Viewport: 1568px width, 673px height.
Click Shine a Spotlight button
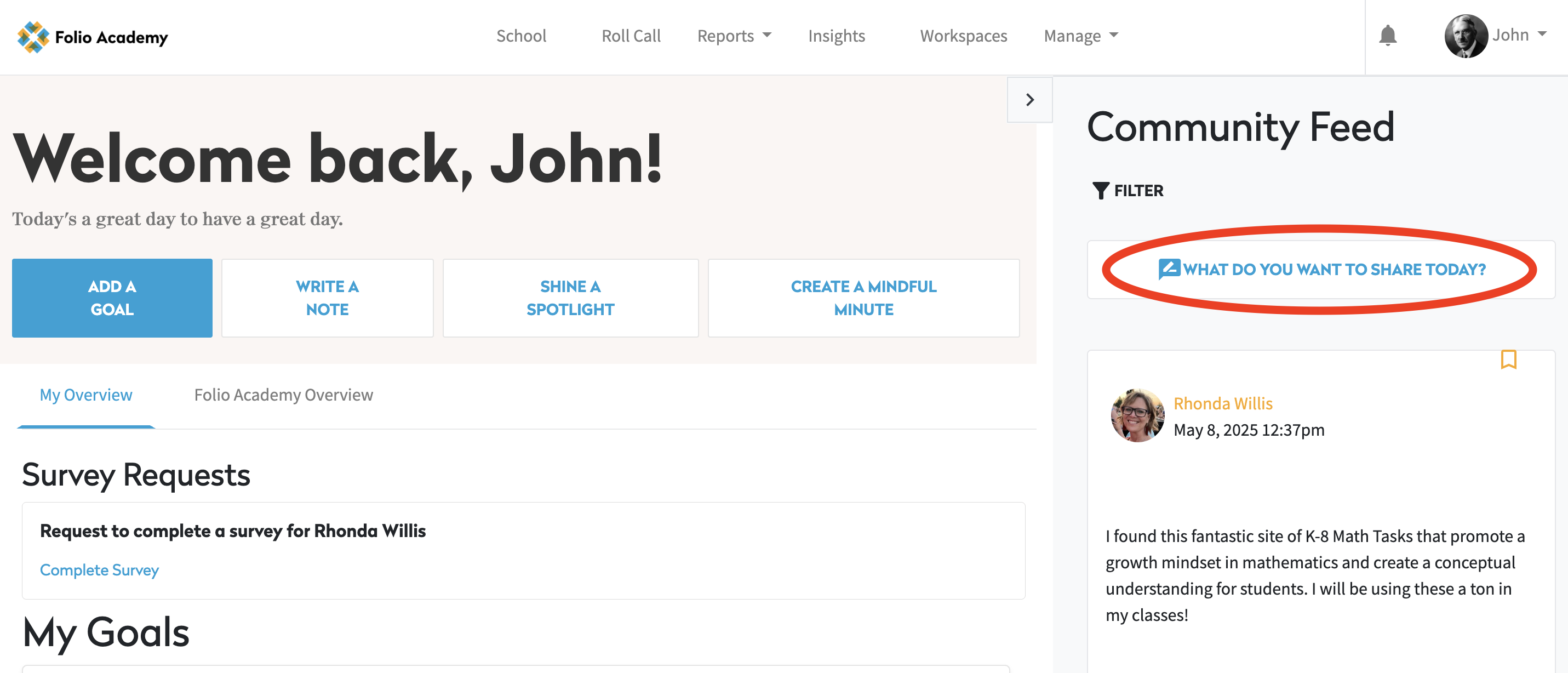click(570, 298)
